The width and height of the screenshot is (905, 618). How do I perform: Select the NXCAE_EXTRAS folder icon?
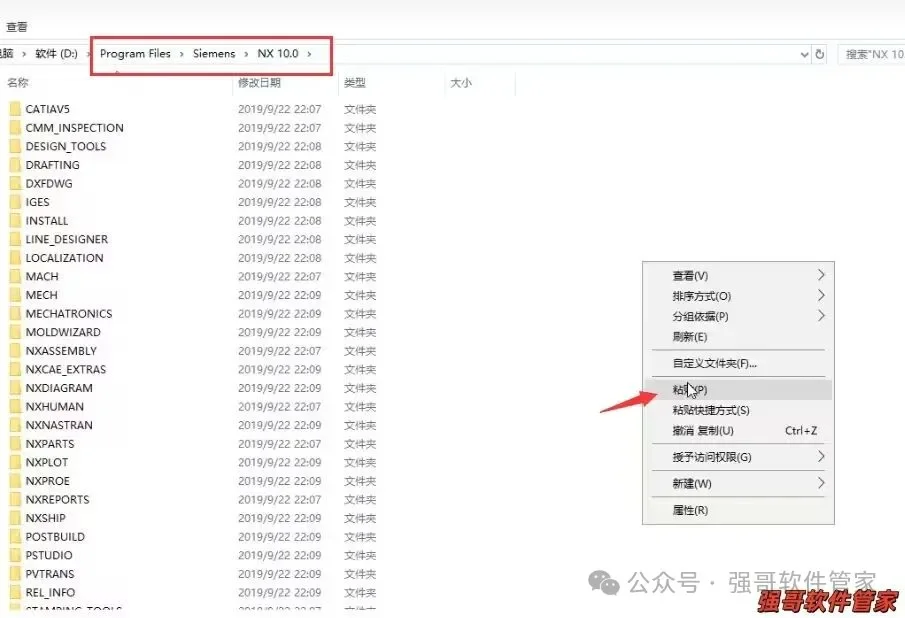[x=15, y=369]
